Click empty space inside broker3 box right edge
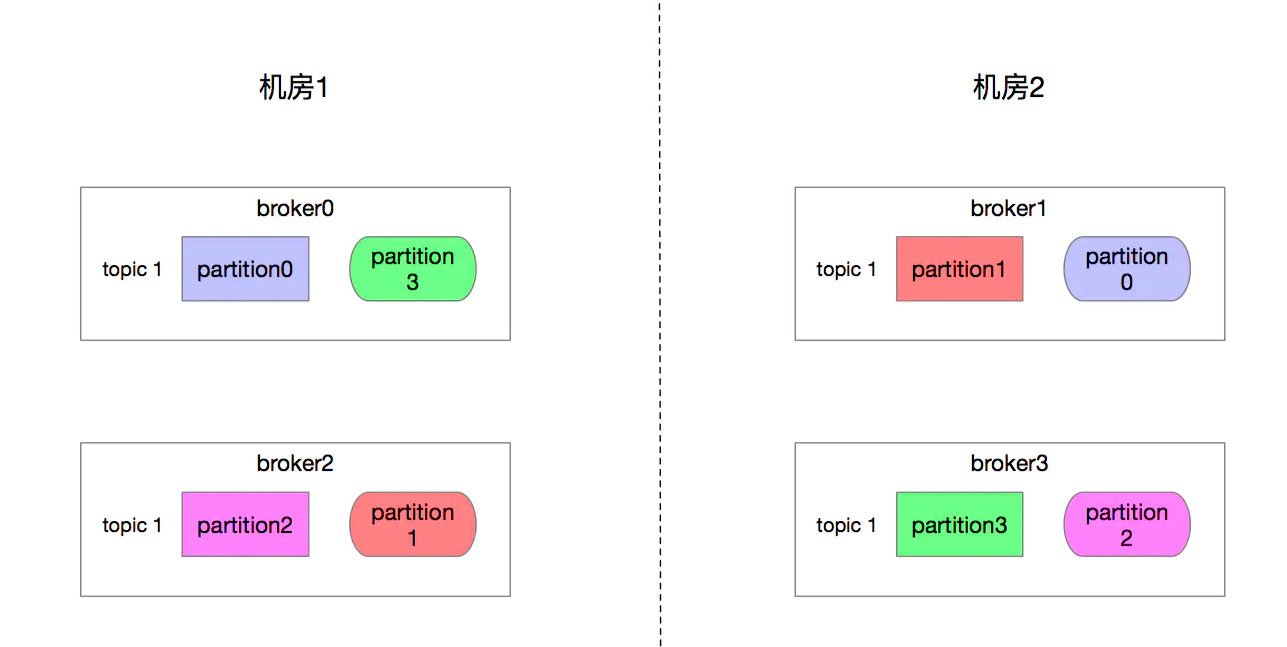 (x=1208, y=524)
